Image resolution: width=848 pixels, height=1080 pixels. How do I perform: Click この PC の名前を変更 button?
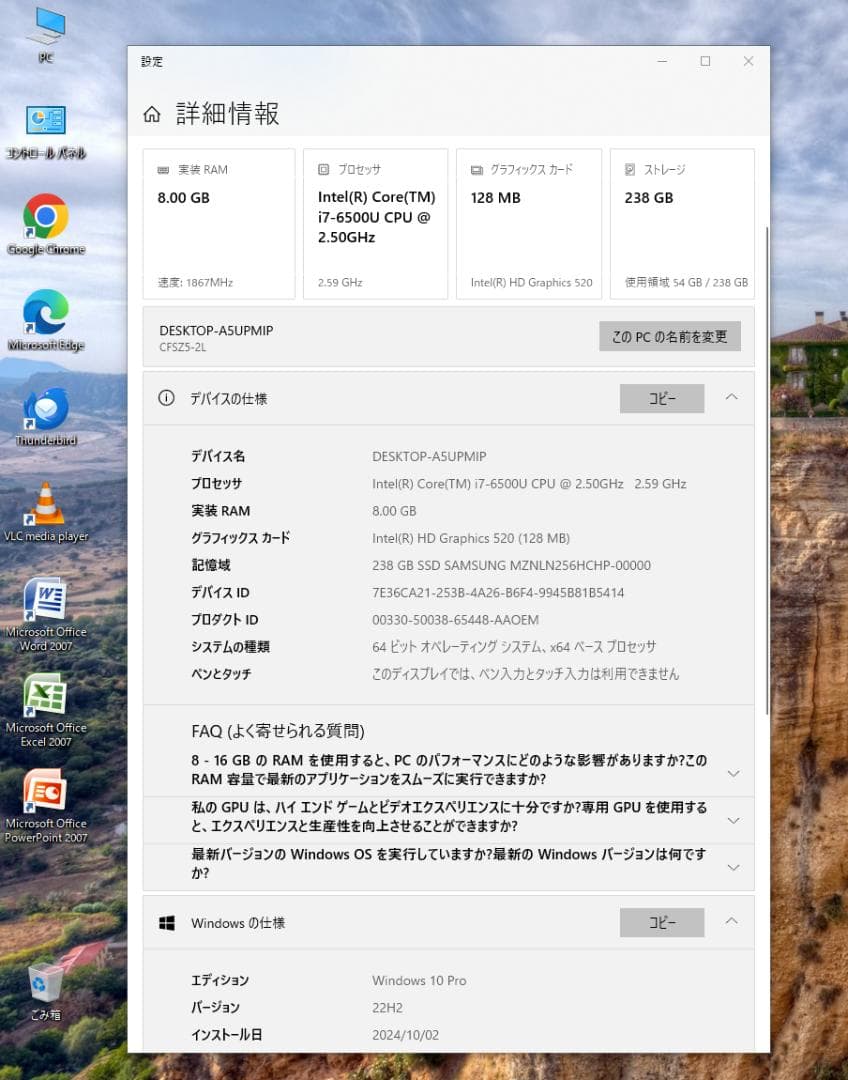pos(668,336)
